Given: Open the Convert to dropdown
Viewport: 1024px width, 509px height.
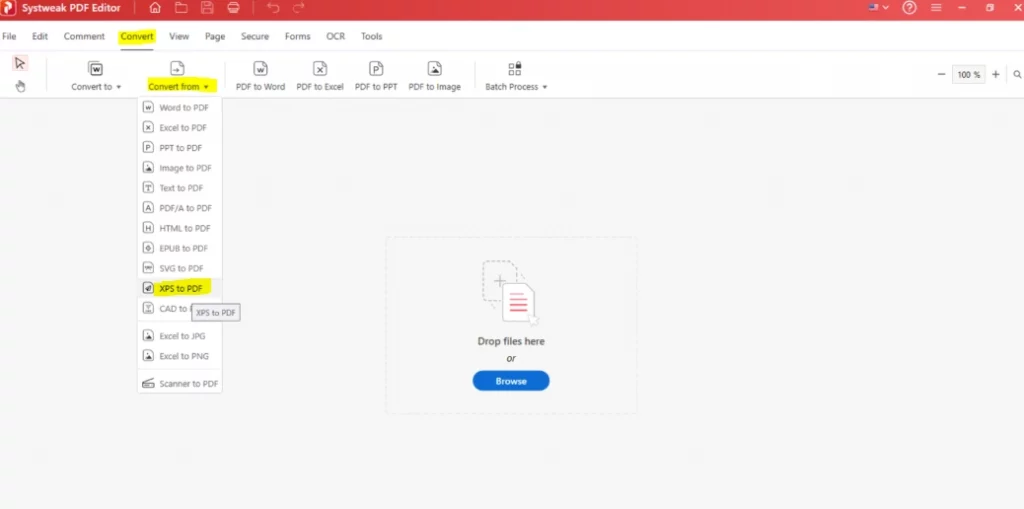Looking at the screenshot, I should tap(96, 76).
